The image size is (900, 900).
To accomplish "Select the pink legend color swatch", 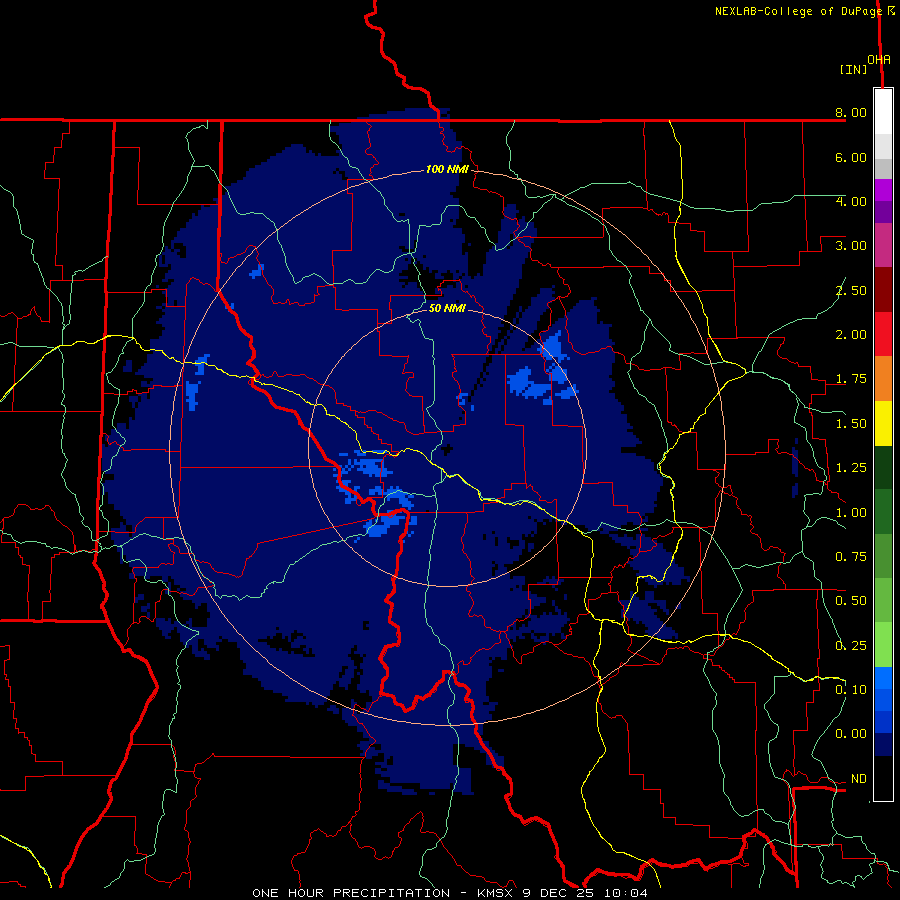I will pyautogui.click(x=883, y=246).
